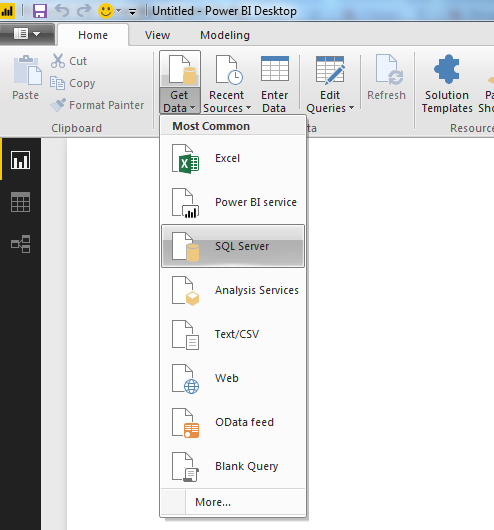Viewport: 494px width, 530px height.
Task: Choose Power BI service data source
Action: tap(233, 202)
